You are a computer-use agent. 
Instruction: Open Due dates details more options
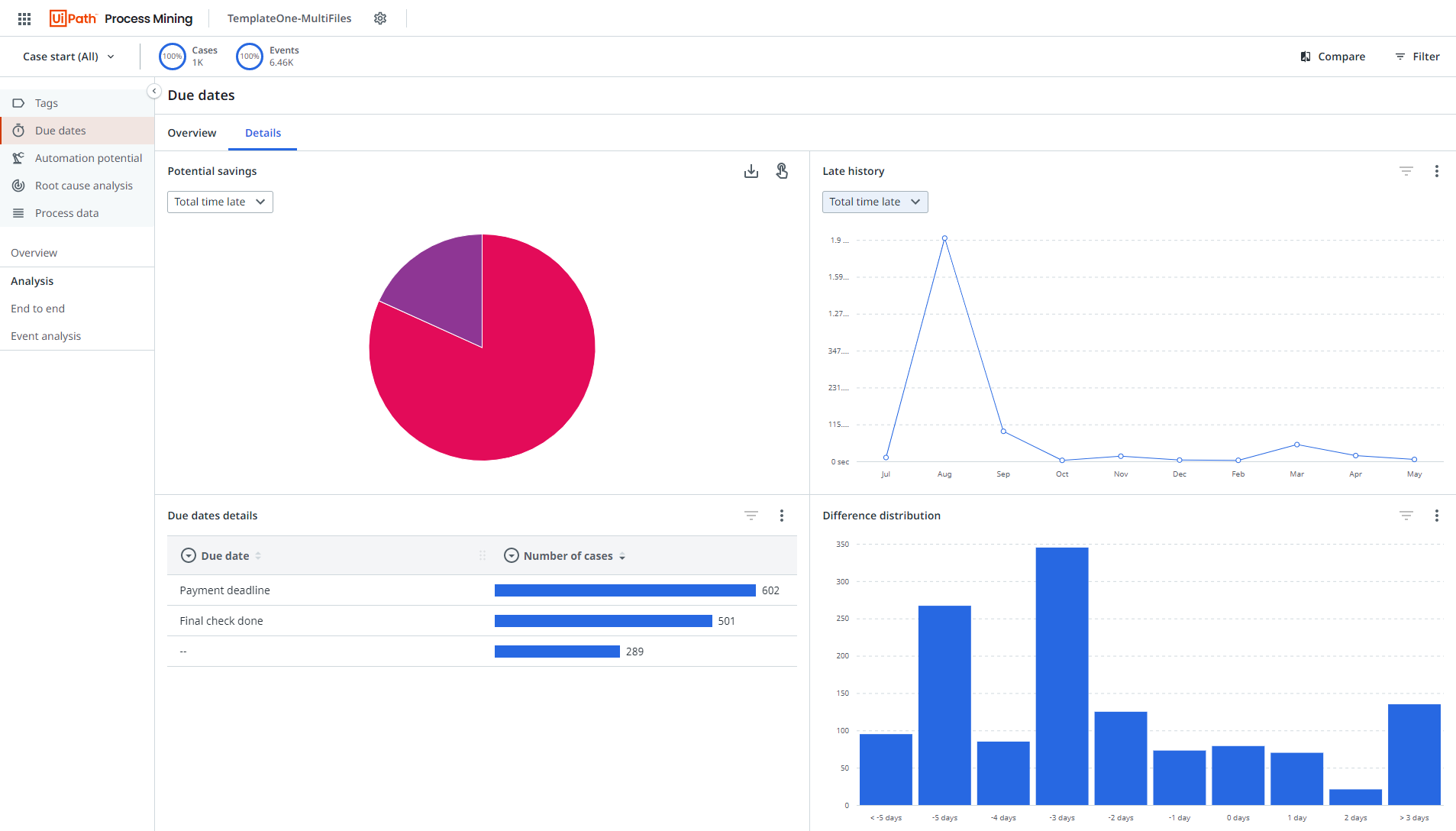tap(781, 516)
